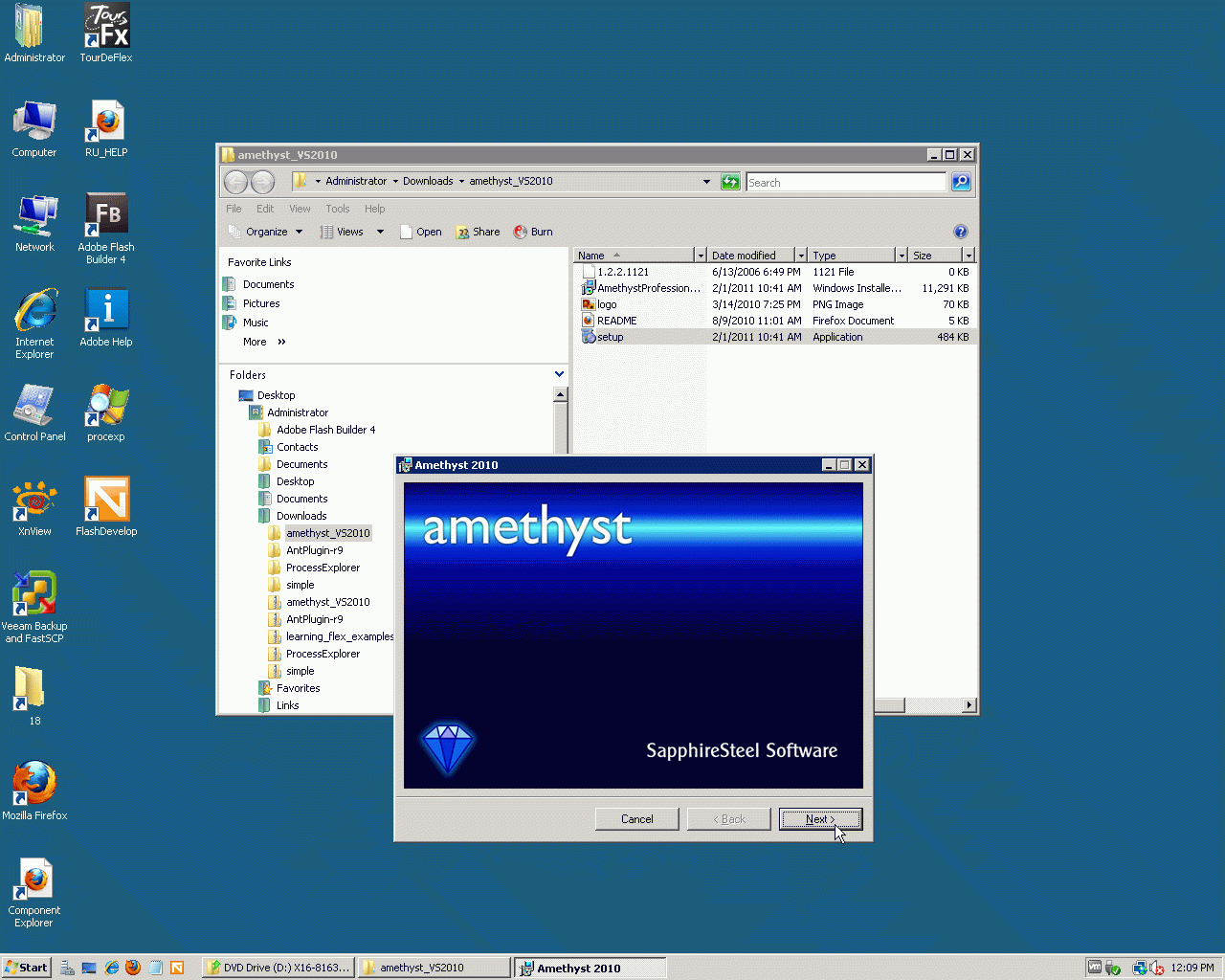Select the Computer desktop icon
Viewport: 1225px width, 980px height.
pos(34,128)
